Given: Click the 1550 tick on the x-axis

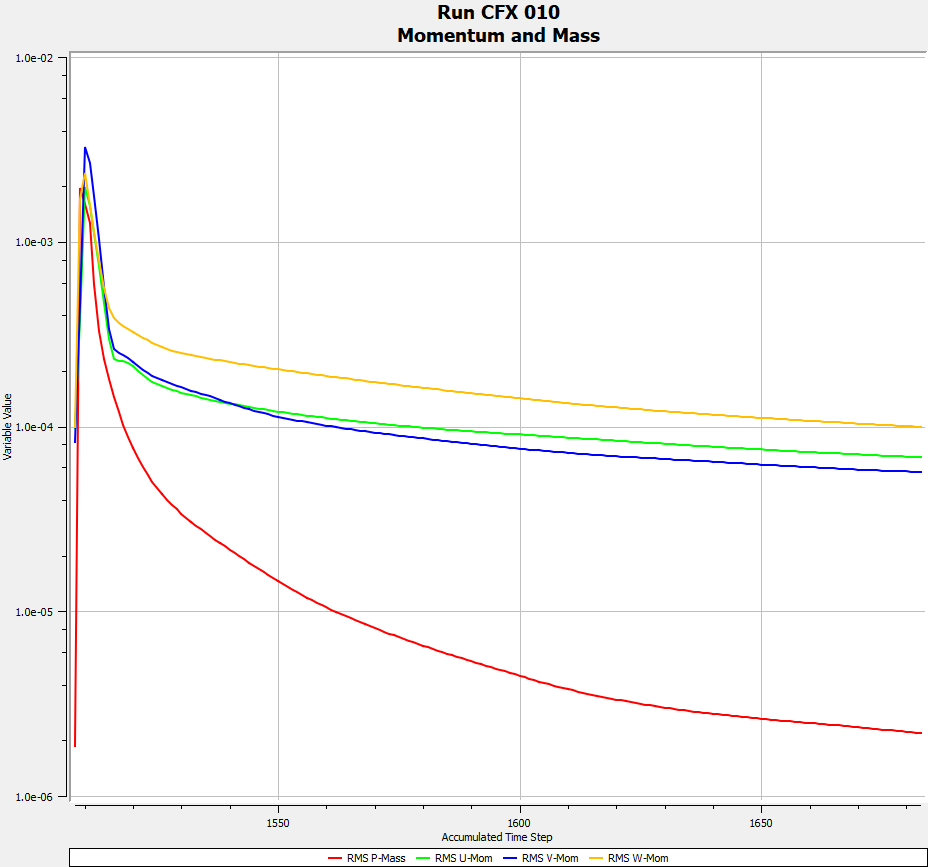Looking at the screenshot, I should tap(278, 823).
